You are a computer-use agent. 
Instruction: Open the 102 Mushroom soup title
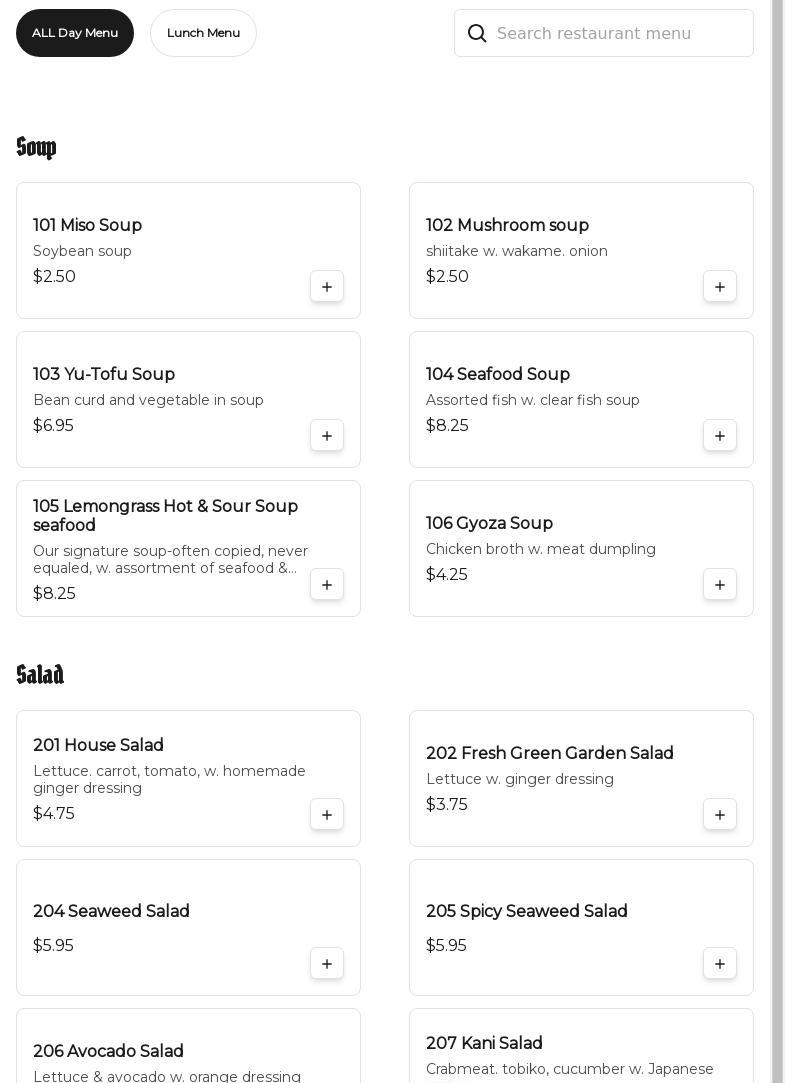coord(507,225)
